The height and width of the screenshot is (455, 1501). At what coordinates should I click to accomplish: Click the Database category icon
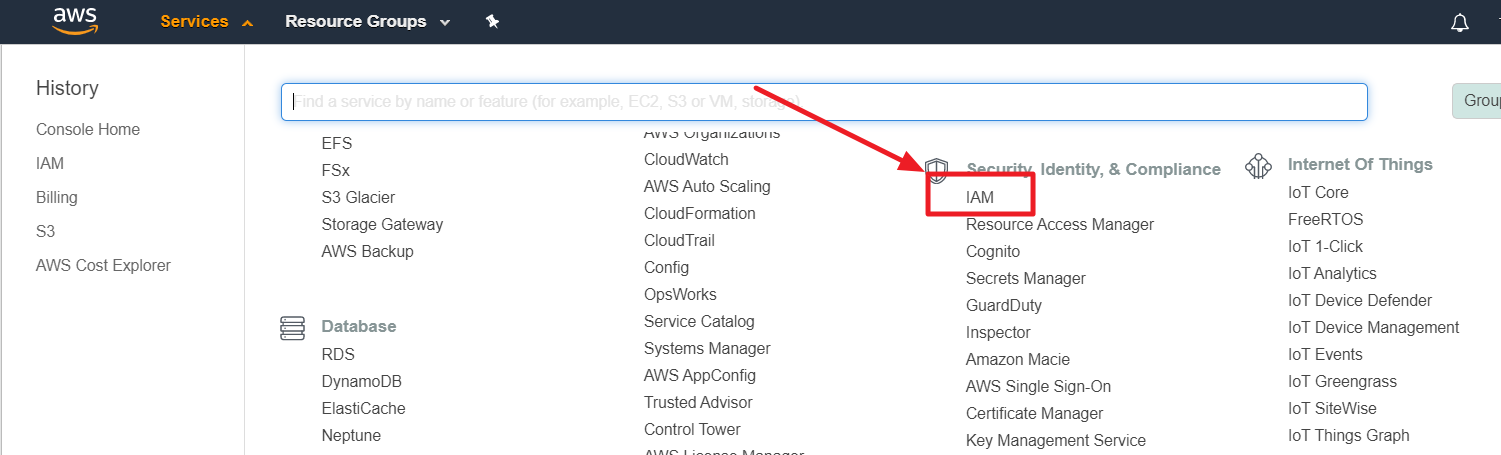click(x=292, y=327)
